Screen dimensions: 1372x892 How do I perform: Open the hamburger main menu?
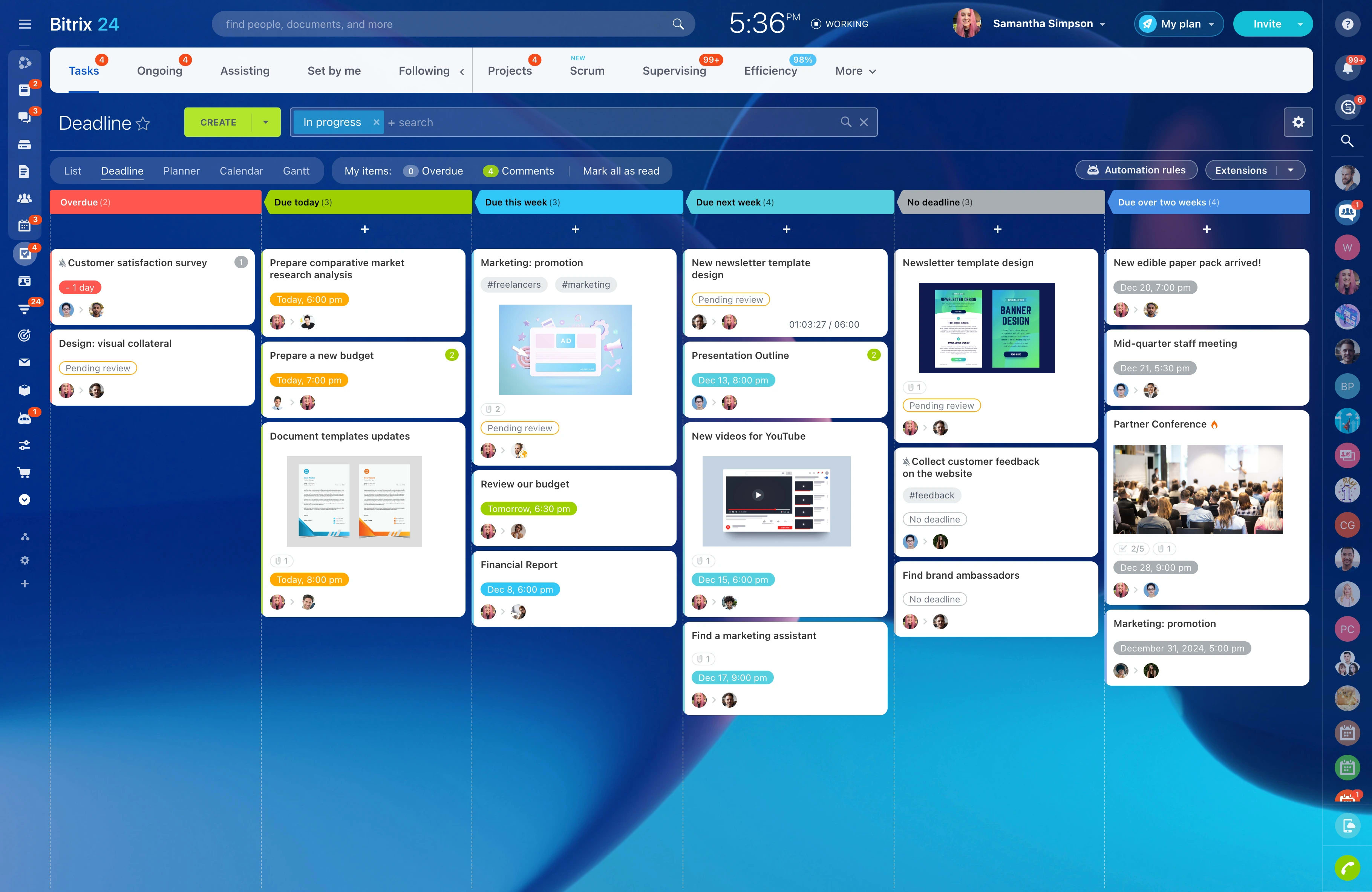pyautogui.click(x=24, y=24)
